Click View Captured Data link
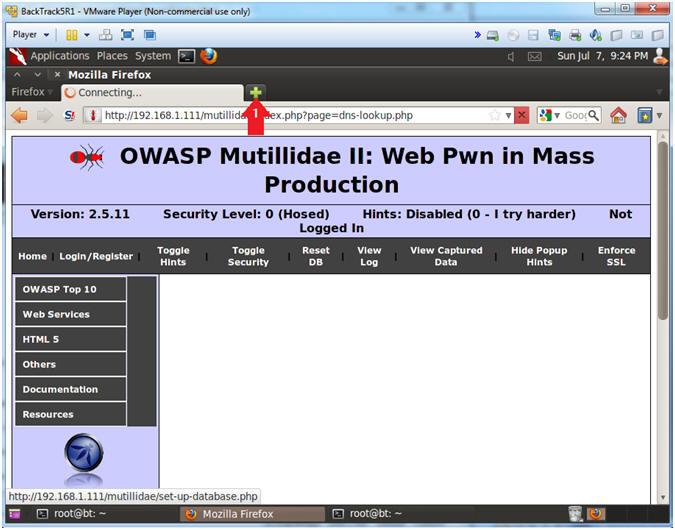 point(446,256)
